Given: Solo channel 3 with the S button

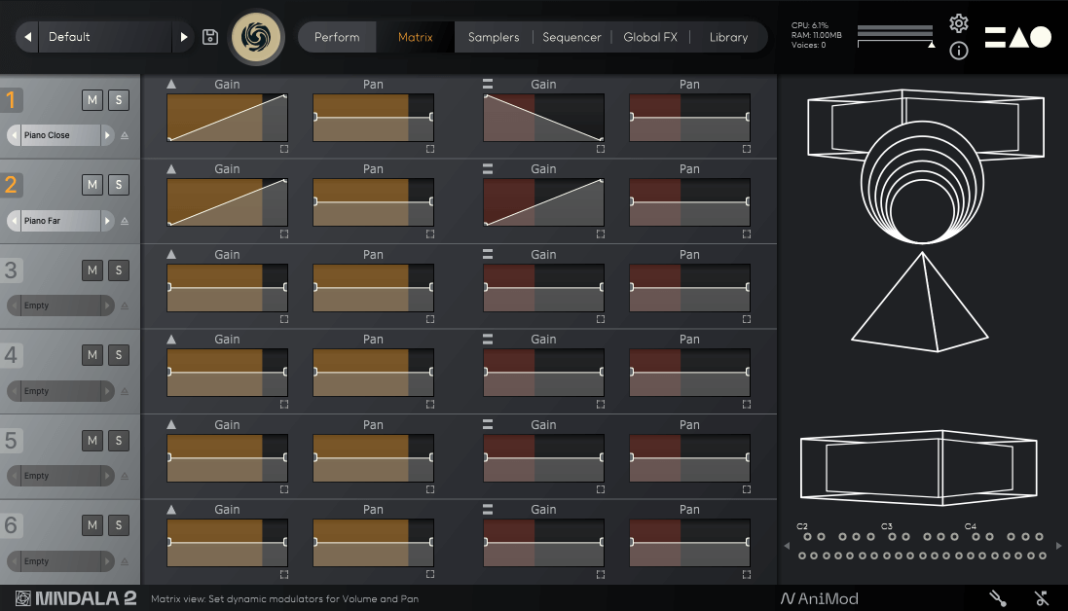Looking at the screenshot, I should tap(118, 269).
